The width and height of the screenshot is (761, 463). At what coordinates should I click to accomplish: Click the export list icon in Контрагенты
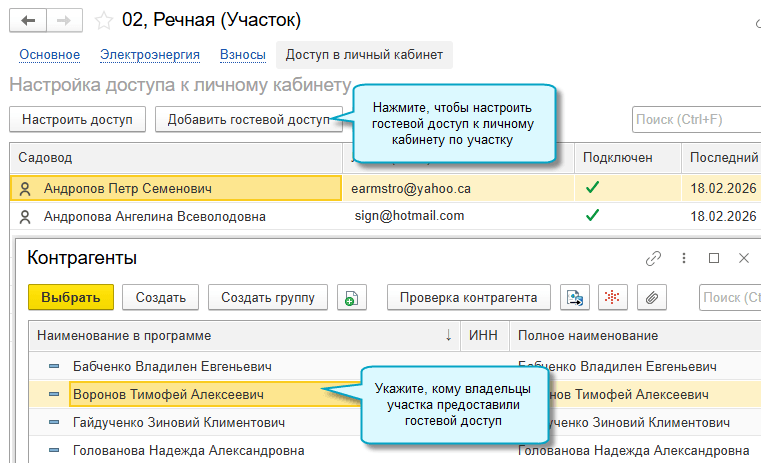click(574, 297)
